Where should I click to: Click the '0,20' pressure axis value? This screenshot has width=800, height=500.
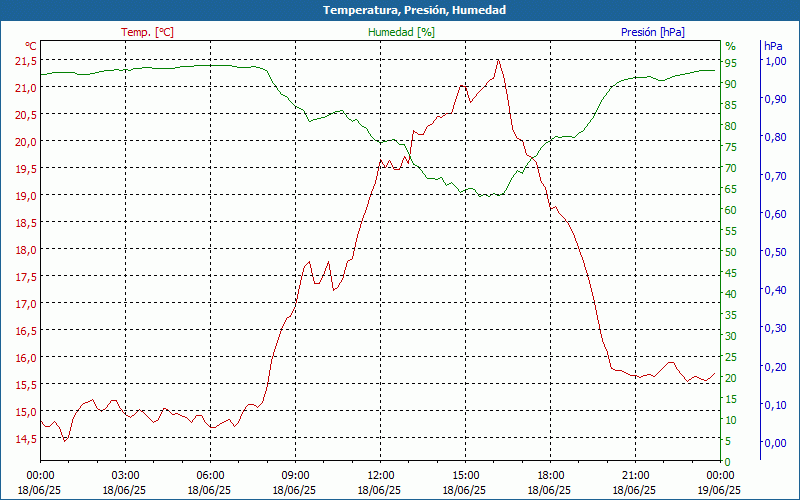pyautogui.click(x=776, y=367)
